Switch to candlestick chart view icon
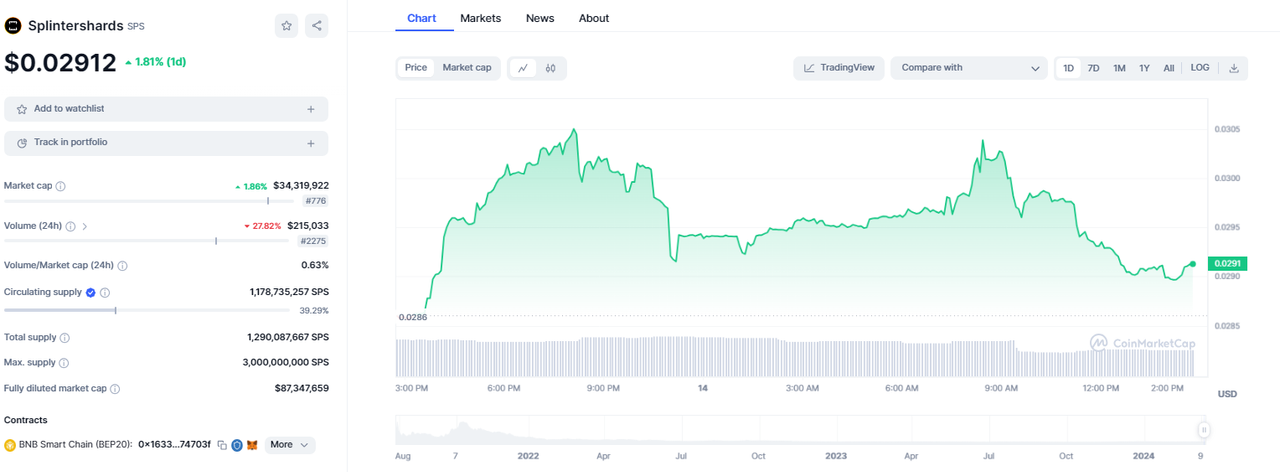The width and height of the screenshot is (1280, 472). [x=550, y=68]
